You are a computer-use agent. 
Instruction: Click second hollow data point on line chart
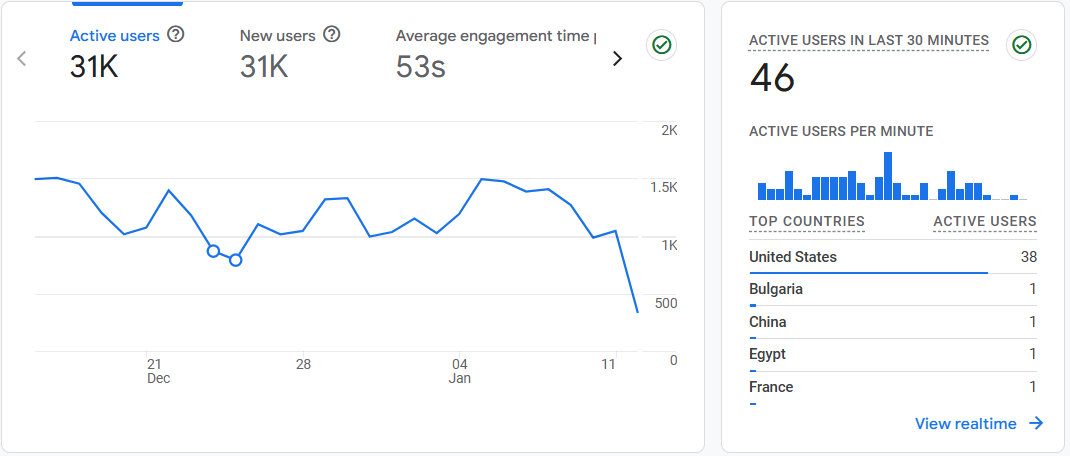tap(236, 260)
